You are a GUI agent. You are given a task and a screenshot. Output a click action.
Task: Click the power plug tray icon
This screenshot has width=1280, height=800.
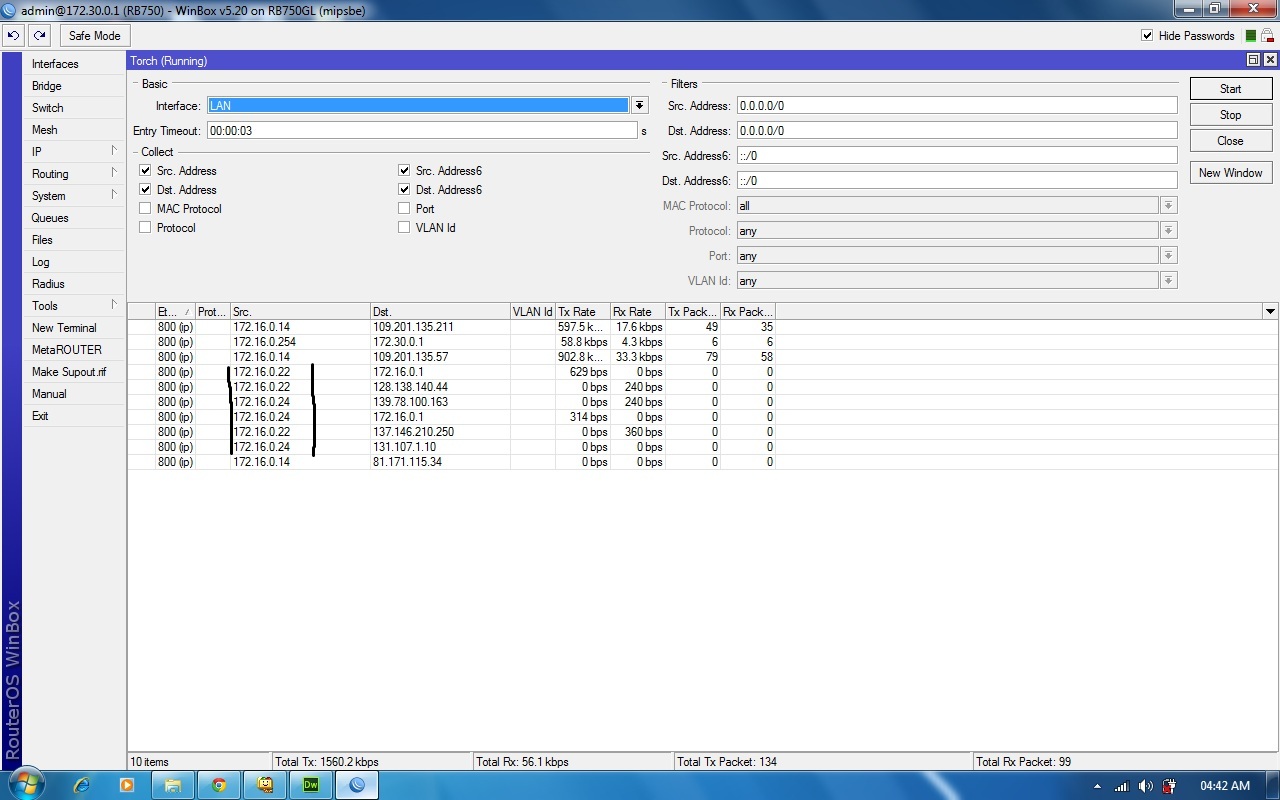coord(1168,786)
